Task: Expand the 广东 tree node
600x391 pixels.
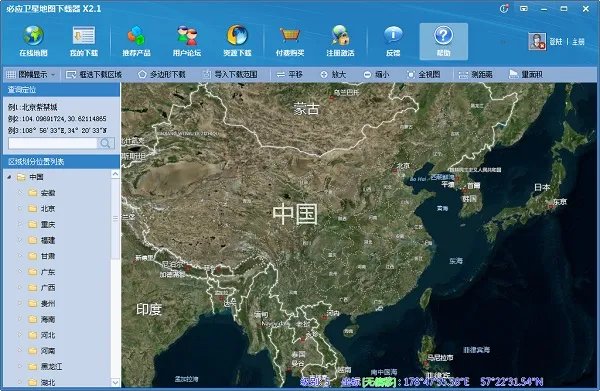Action: click(20, 272)
